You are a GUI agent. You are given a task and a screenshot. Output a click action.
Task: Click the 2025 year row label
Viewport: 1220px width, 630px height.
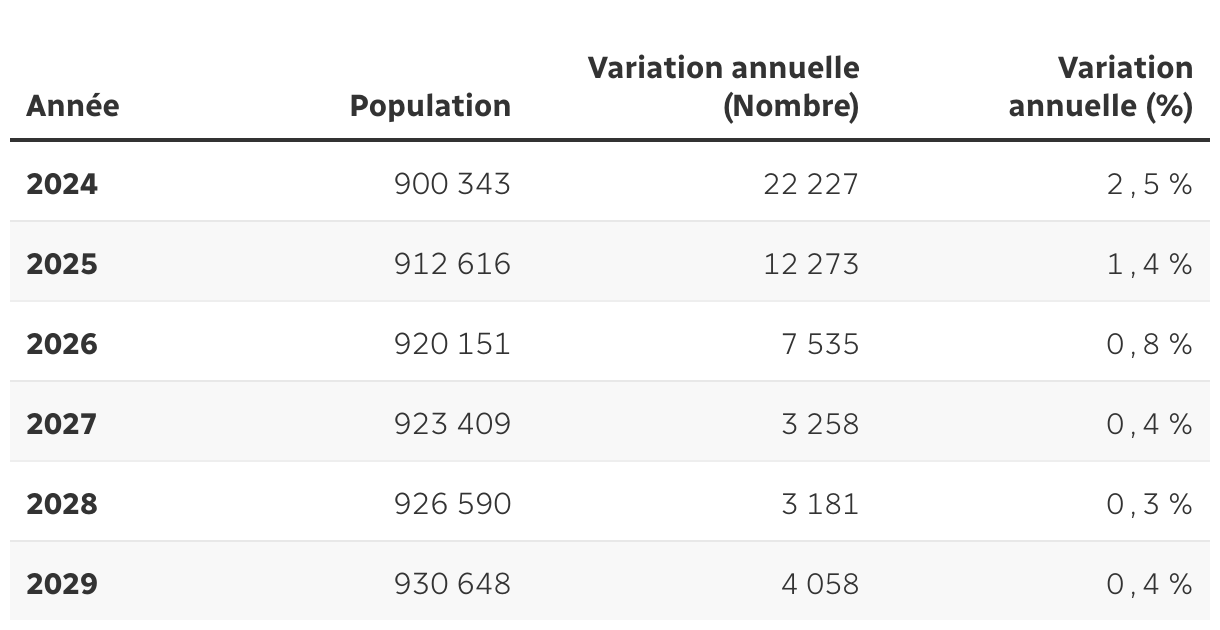pyautogui.click(x=62, y=264)
